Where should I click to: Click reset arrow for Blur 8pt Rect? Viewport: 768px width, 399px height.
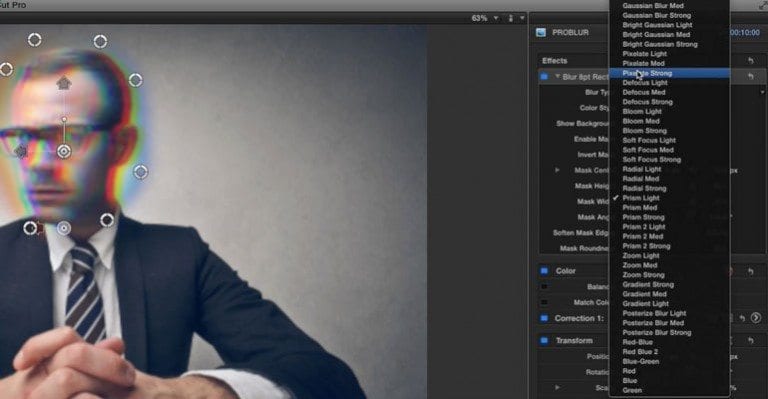(x=750, y=76)
